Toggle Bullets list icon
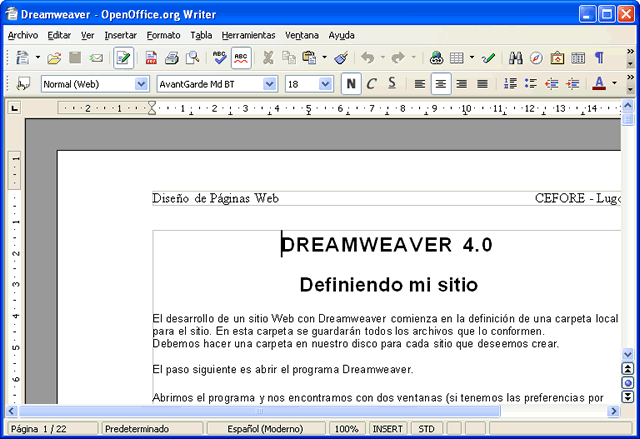Image resolution: width=640 pixels, height=439 pixels. (x=531, y=84)
